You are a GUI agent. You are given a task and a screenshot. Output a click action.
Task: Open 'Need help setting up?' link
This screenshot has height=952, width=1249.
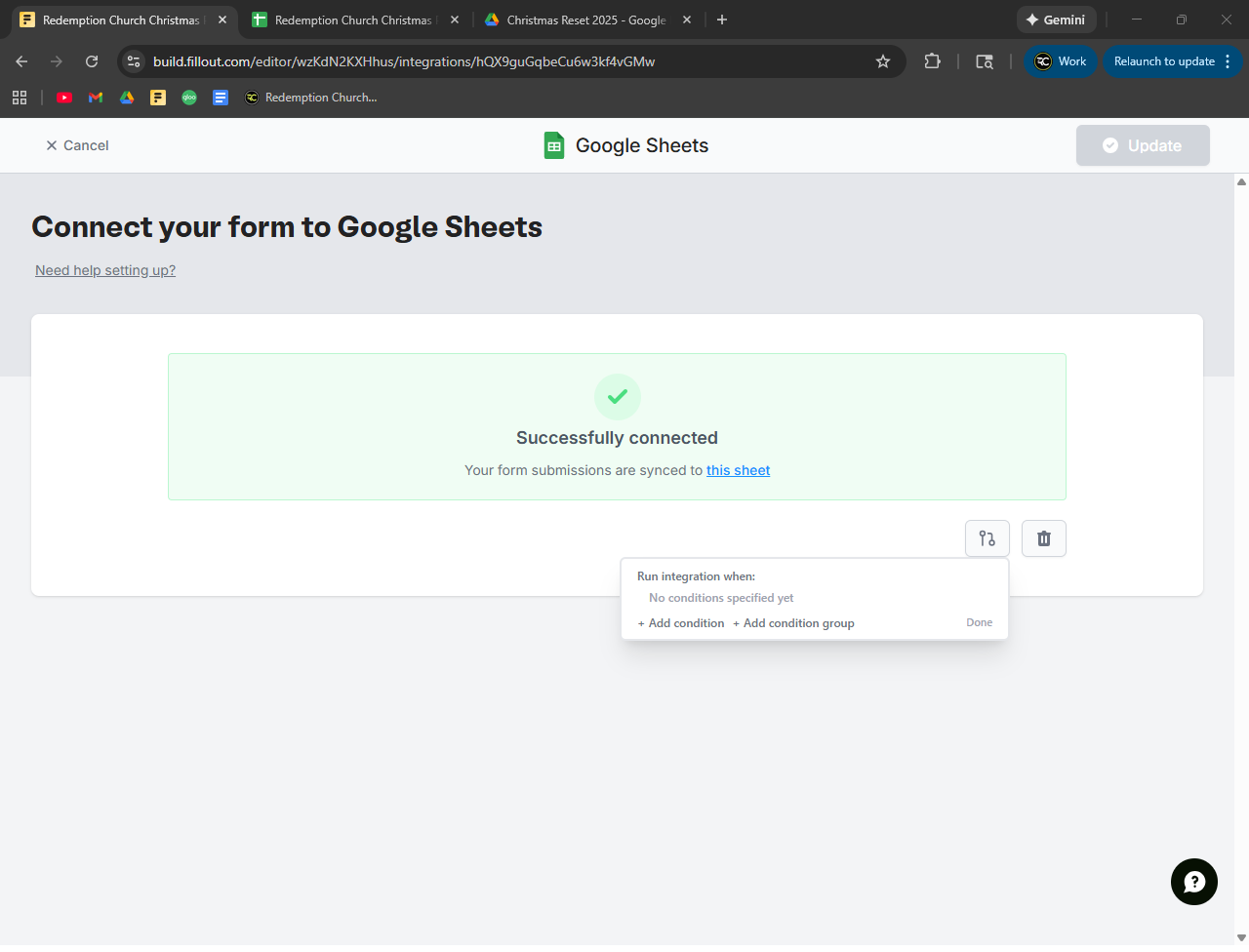point(105,270)
